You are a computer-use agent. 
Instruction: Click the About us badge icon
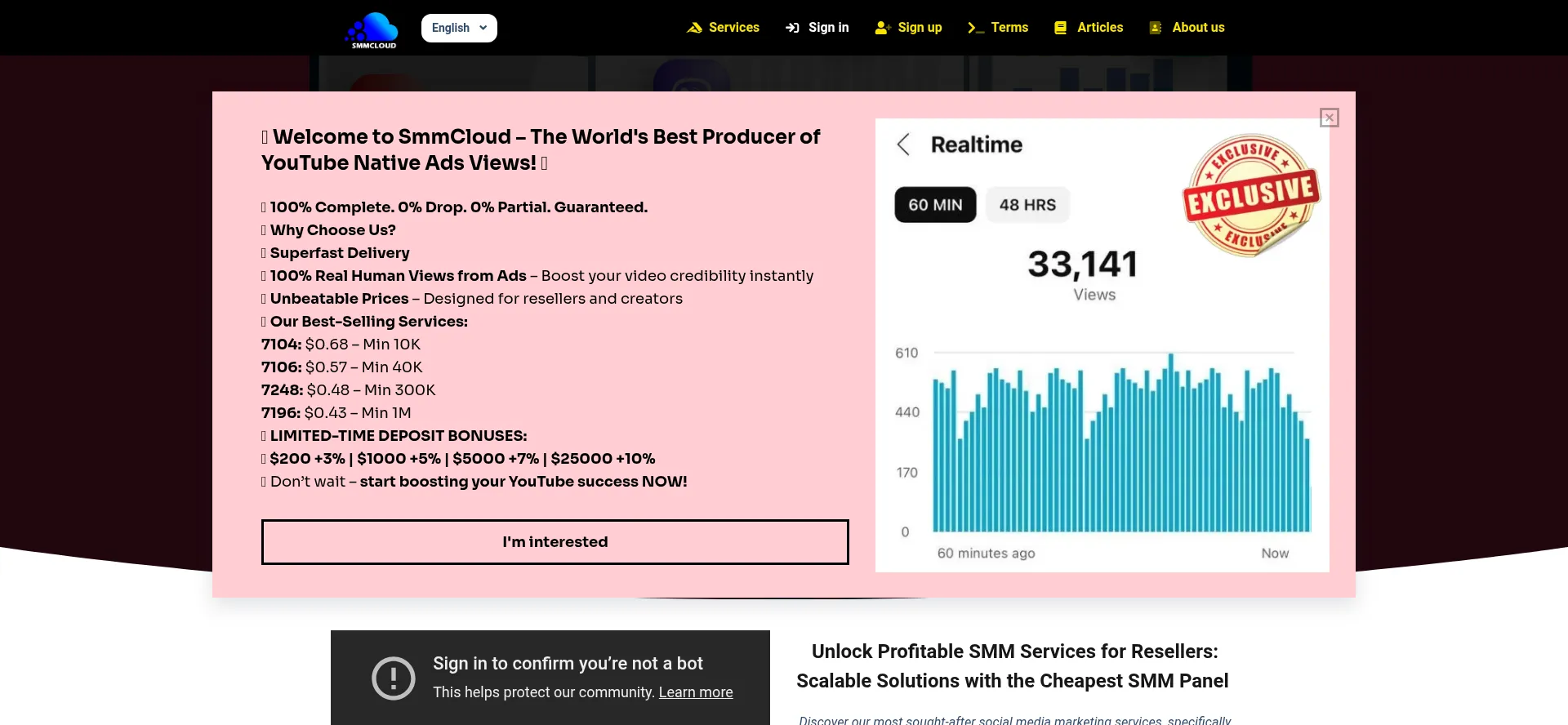[x=1156, y=28]
